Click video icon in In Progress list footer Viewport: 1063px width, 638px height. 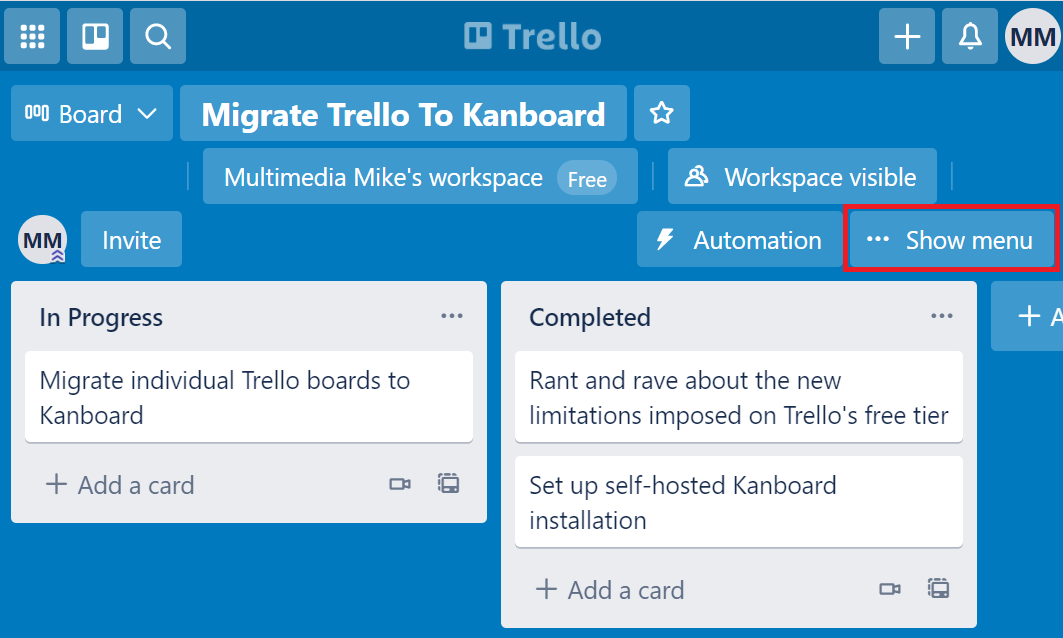pos(400,484)
